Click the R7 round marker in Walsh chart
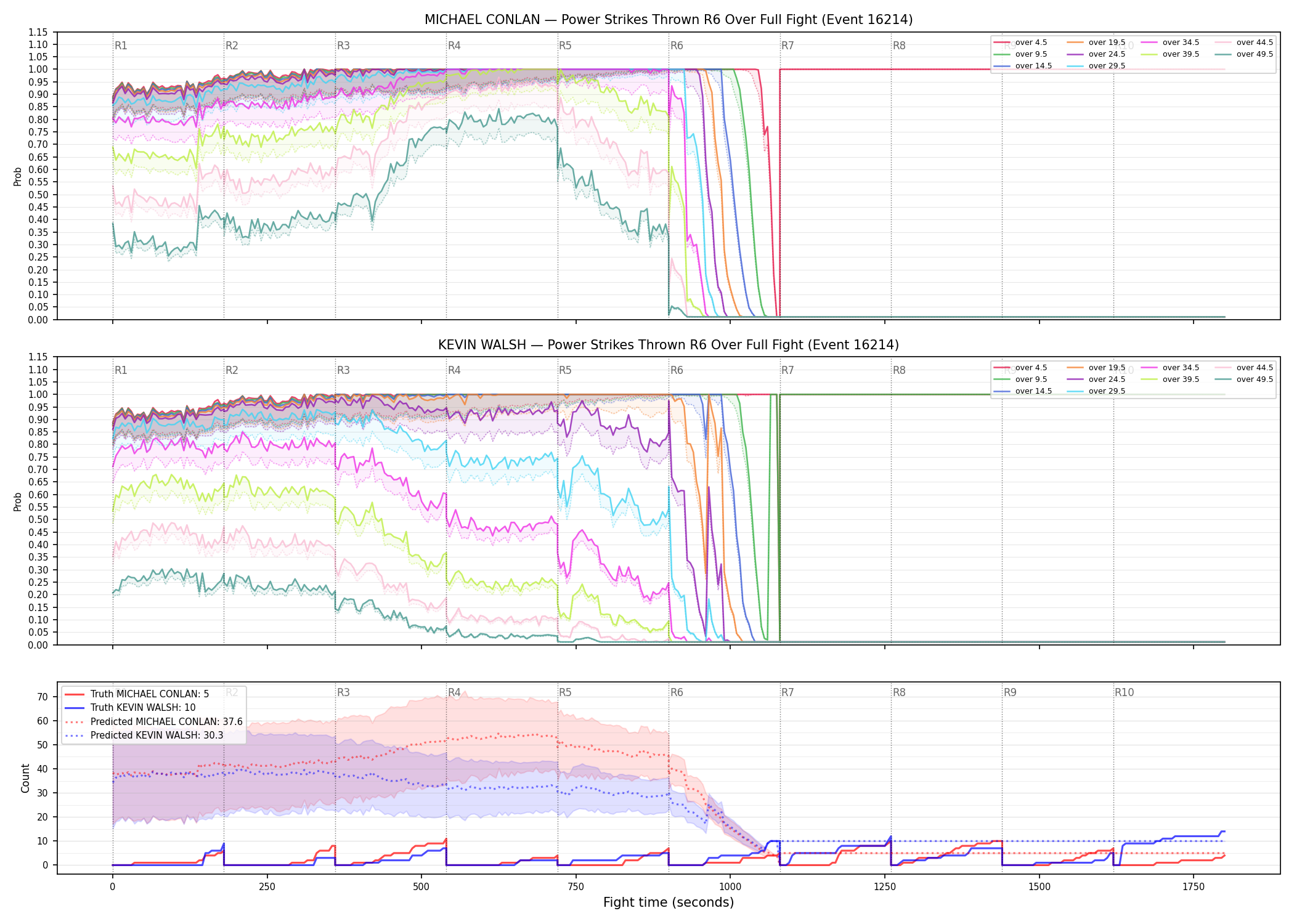 click(x=787, y=370)
